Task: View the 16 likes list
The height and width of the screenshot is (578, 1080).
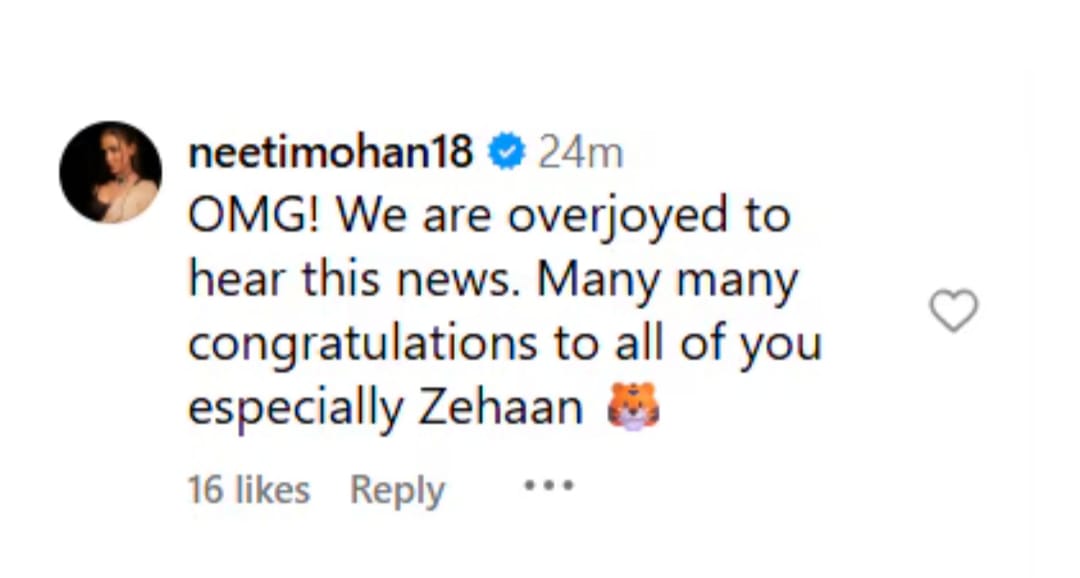Action: click(248, 490)
